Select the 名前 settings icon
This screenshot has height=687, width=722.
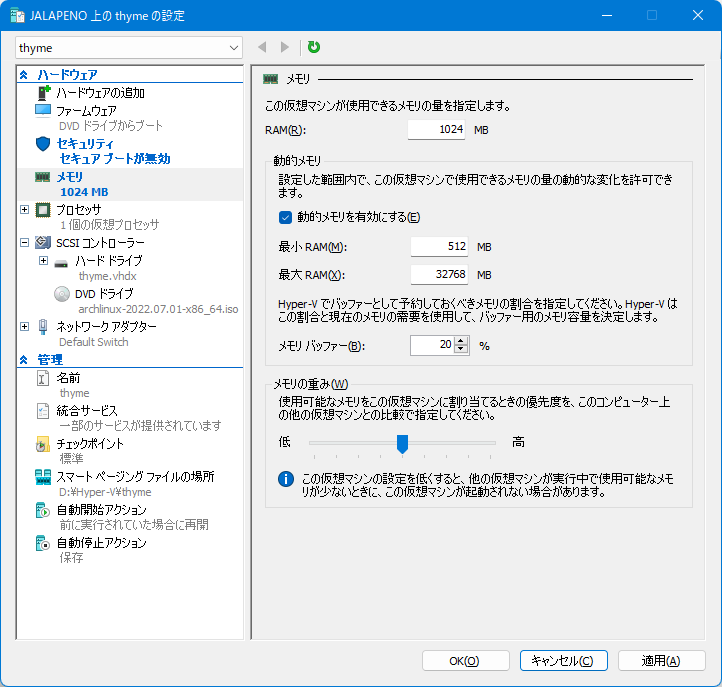pyautogui.click(x=43, y=378)
